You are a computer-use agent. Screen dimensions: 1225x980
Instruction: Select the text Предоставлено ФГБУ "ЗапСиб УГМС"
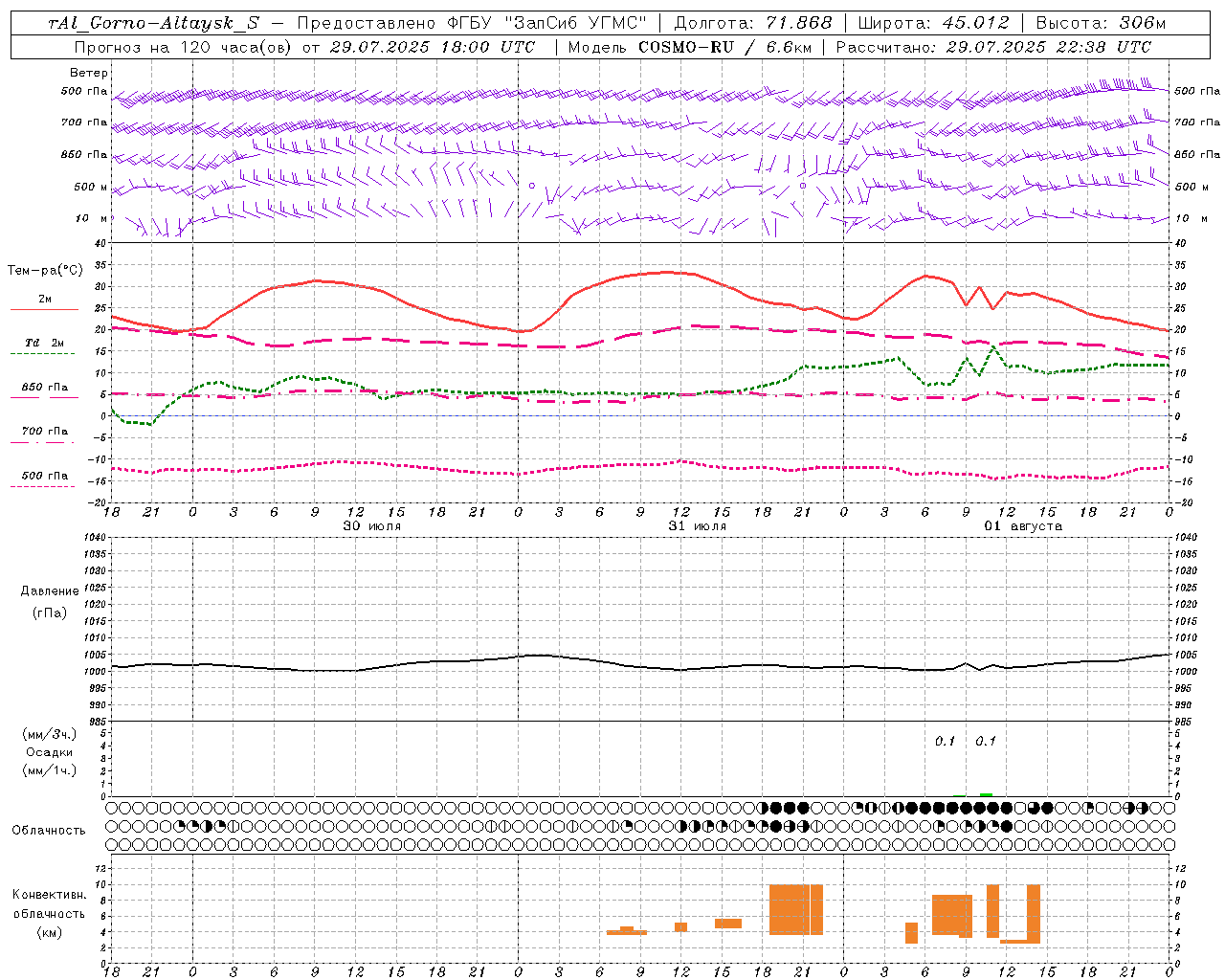pos(473,23)
